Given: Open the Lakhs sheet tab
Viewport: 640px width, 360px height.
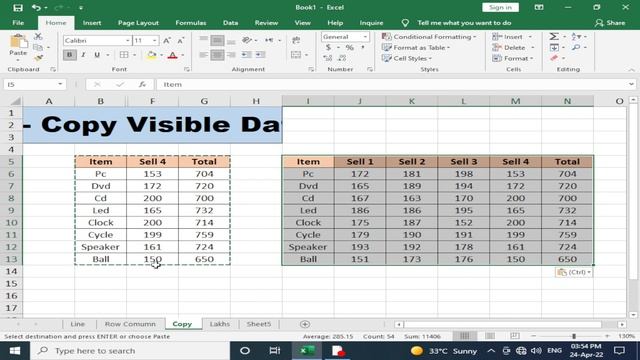Looking at the screenshot, I should 220,324.
